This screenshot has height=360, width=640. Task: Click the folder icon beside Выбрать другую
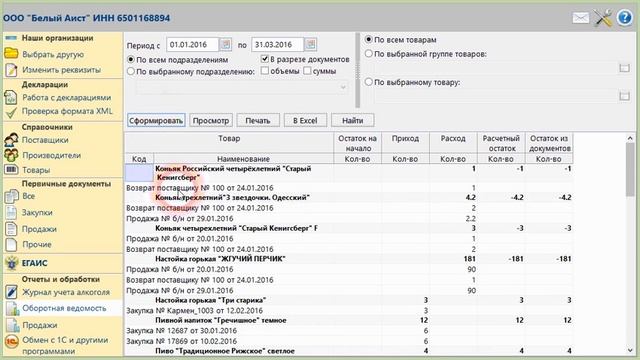[11, 53]
